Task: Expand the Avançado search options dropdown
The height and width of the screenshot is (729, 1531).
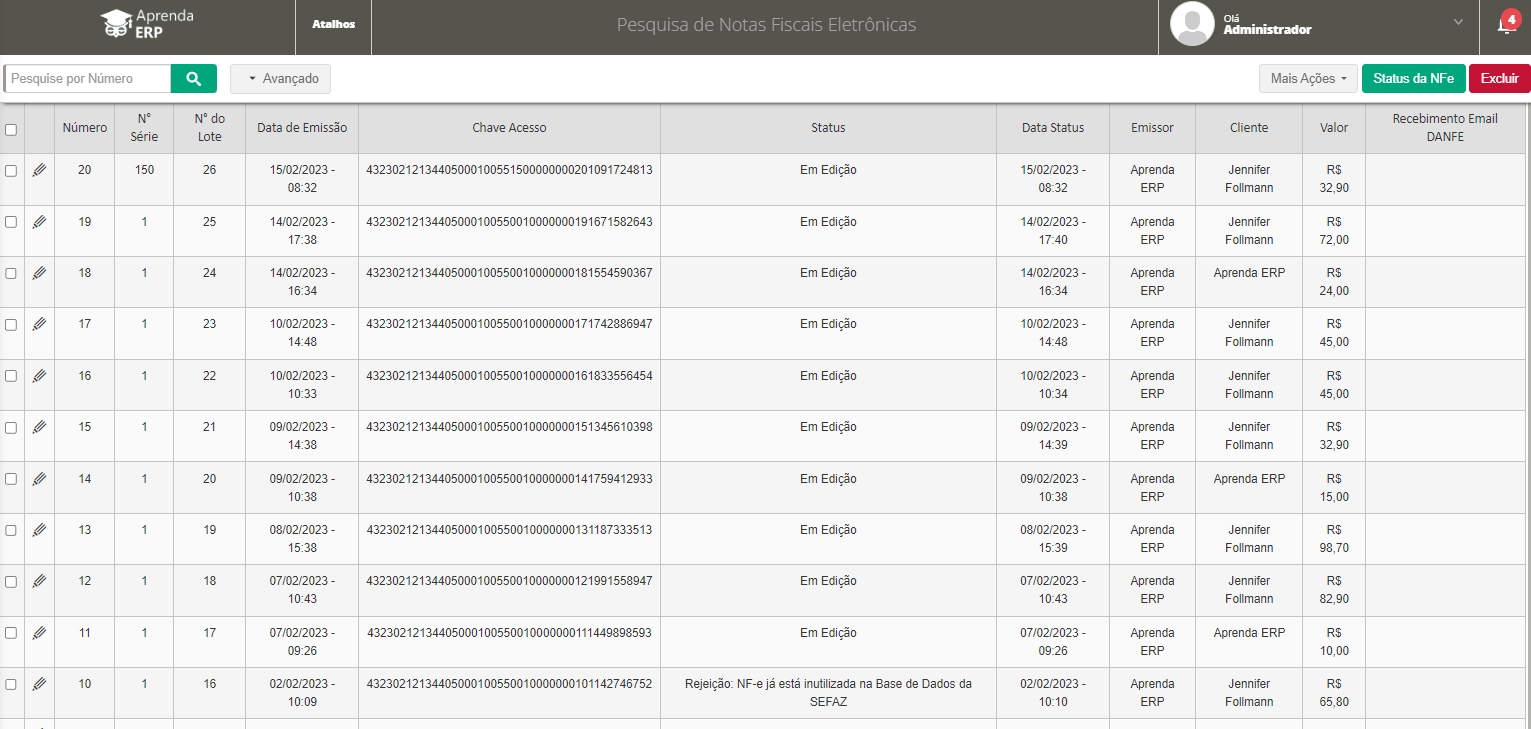Action: click(280, 78)
